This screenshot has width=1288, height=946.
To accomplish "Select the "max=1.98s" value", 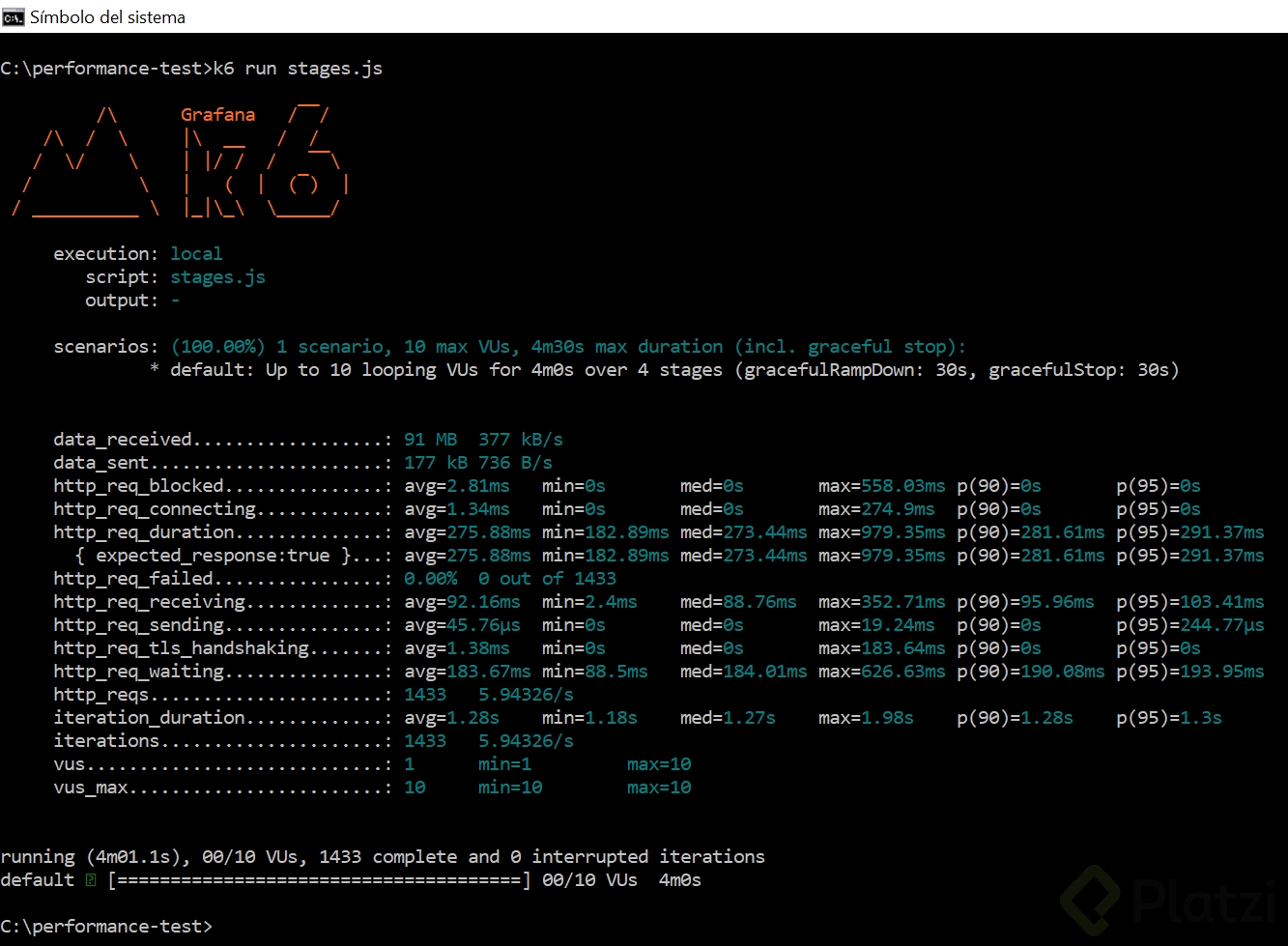I will coord(866,718).
